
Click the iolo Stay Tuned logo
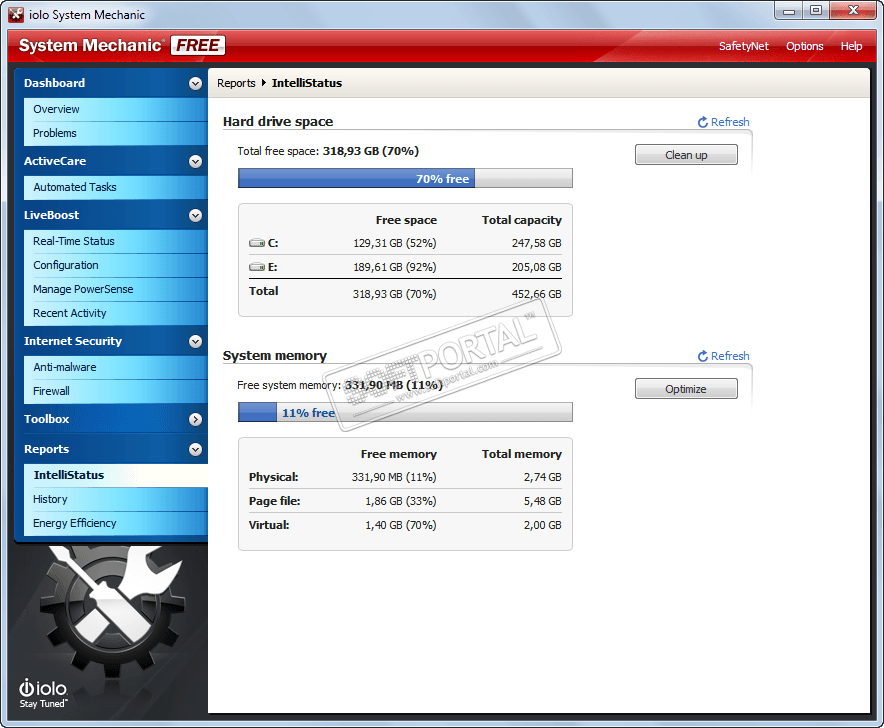coord(43,694)
